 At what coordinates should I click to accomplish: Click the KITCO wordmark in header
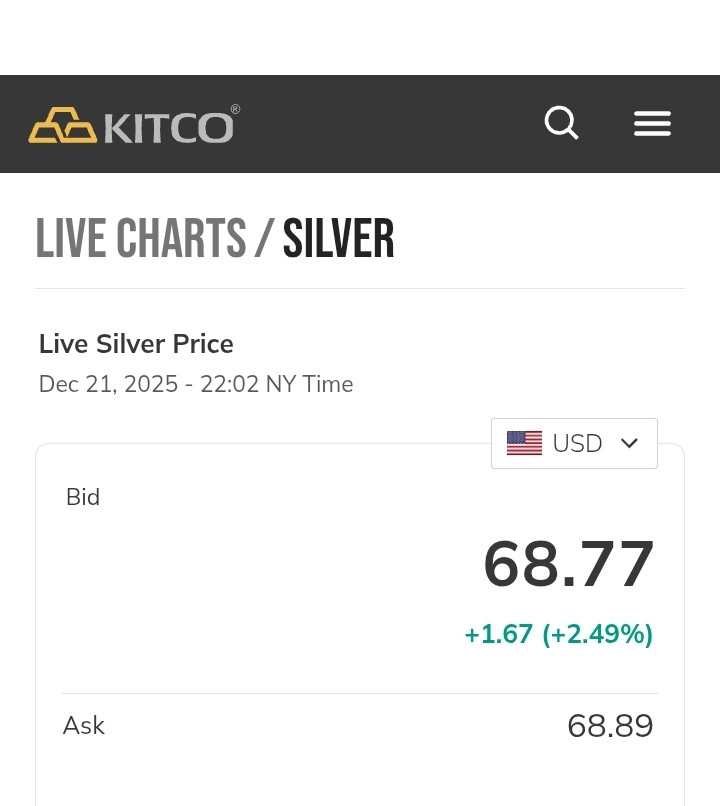coord(170,127)
